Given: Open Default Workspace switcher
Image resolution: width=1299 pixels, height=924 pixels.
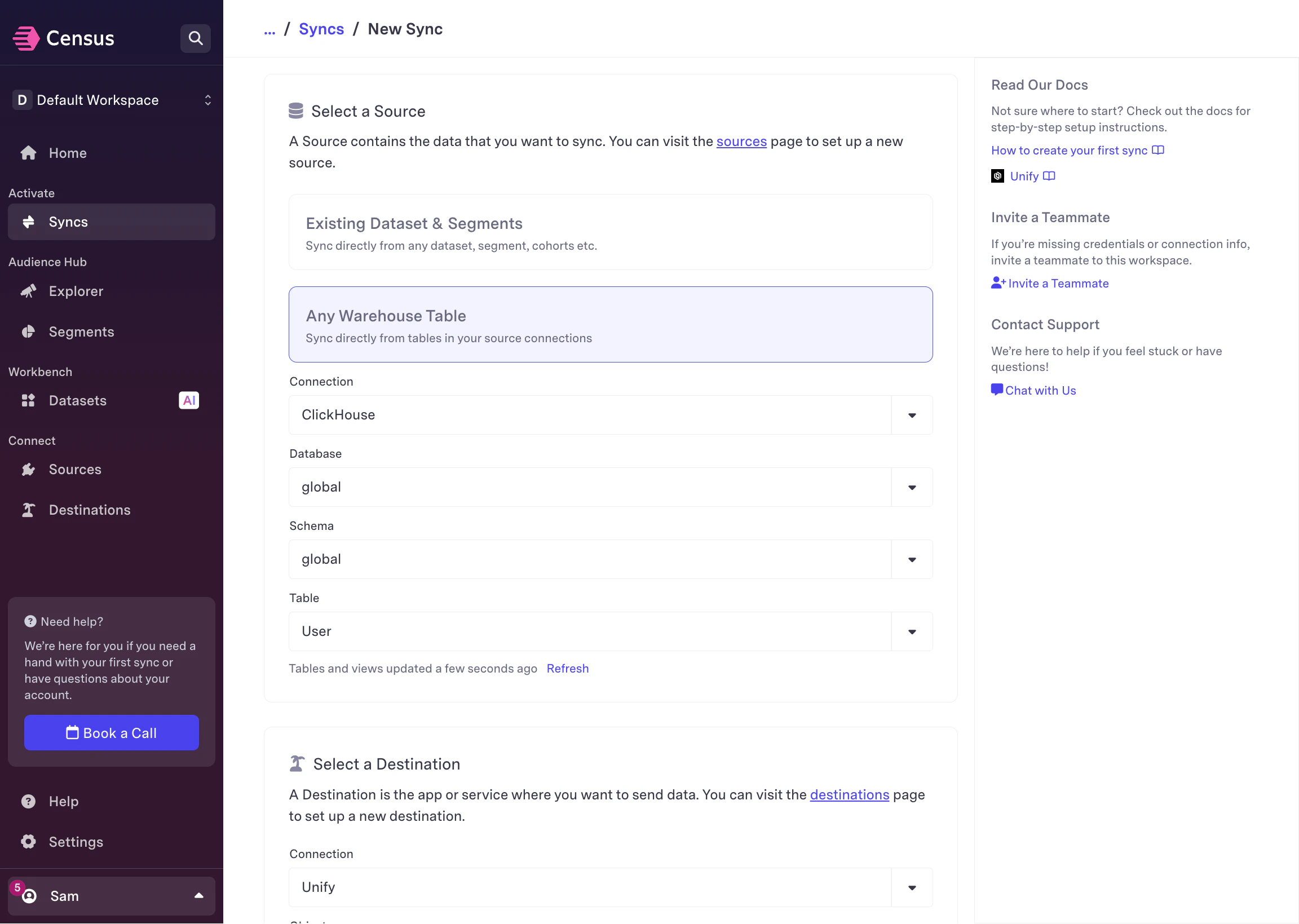Looking at the screenshot, I should 112,100.
